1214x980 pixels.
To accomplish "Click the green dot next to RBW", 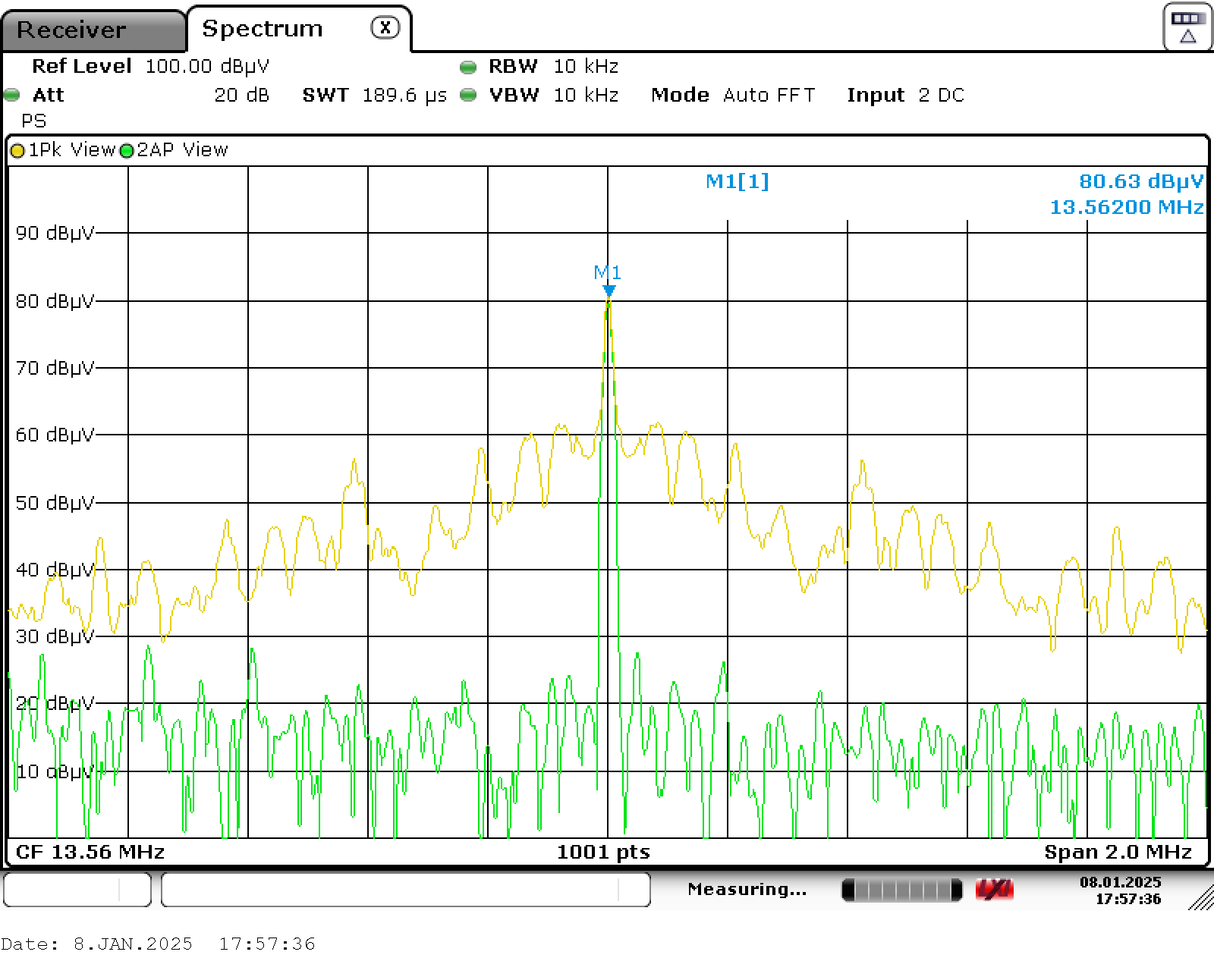I will (468, 68).
